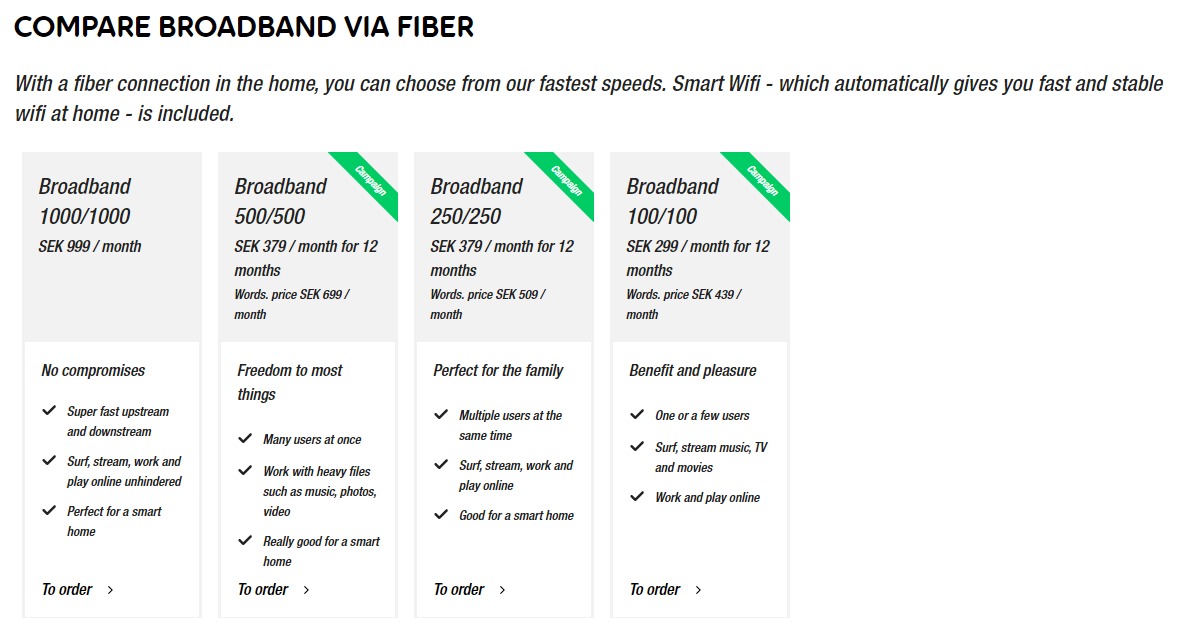This screenshot has height=633, width=1195.
Task: Click the Compare Broadband via Fiber heading
Action: (x=244, y=27)
